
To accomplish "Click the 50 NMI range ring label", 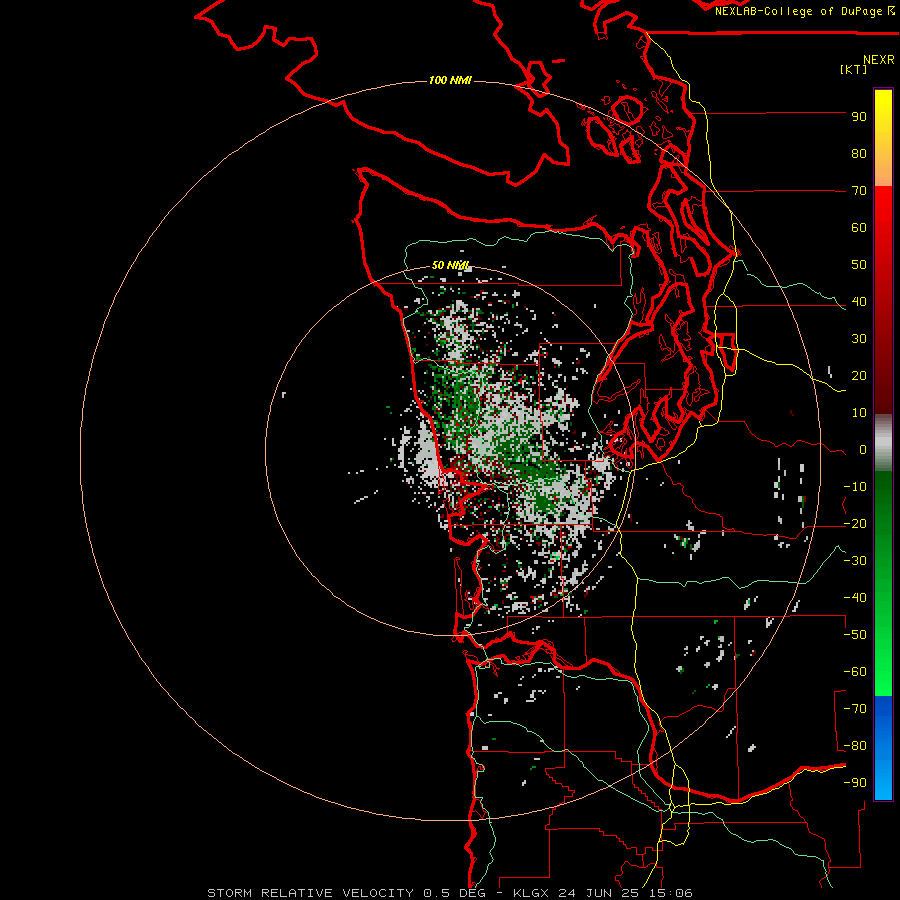I will click(x=451, y=265).
